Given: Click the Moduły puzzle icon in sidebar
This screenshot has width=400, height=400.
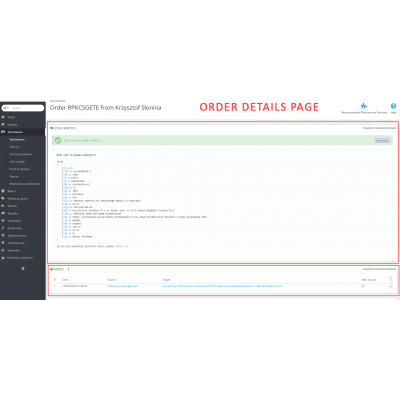Looking at the screenshot, I should (x=3, y=206).
